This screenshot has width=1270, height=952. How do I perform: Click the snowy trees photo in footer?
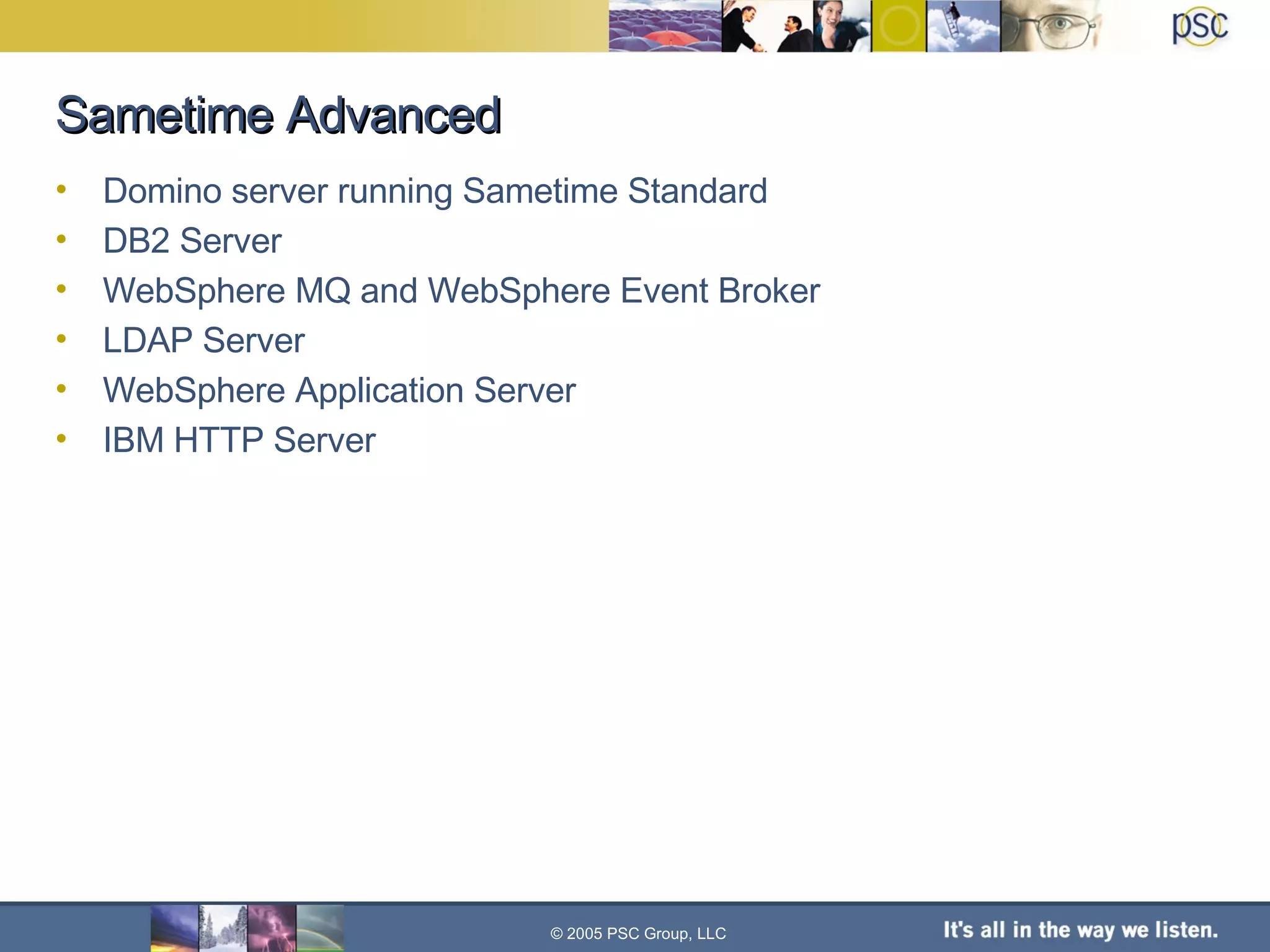pos(223,928)
